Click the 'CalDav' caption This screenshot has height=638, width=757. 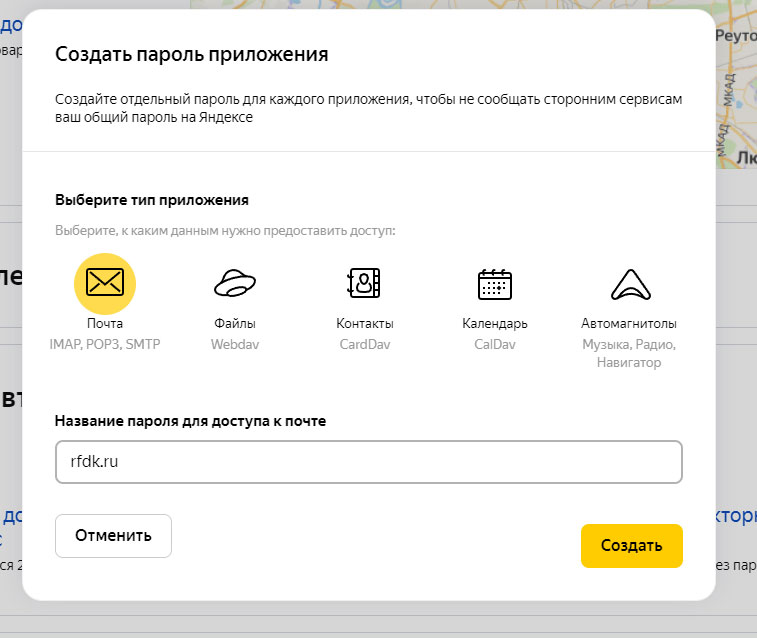(495, 344)
